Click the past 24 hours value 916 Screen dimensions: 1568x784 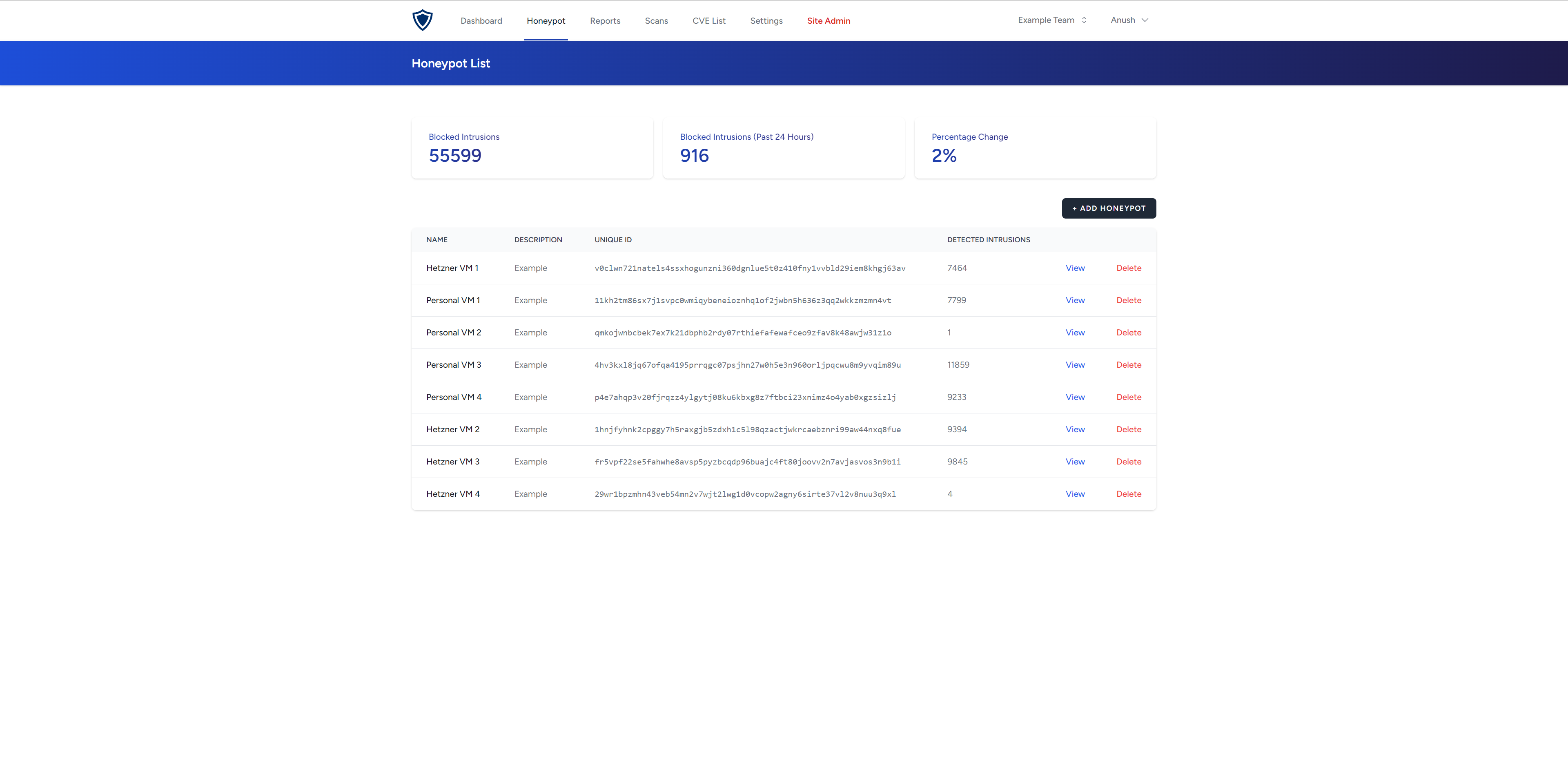(694, 156)
